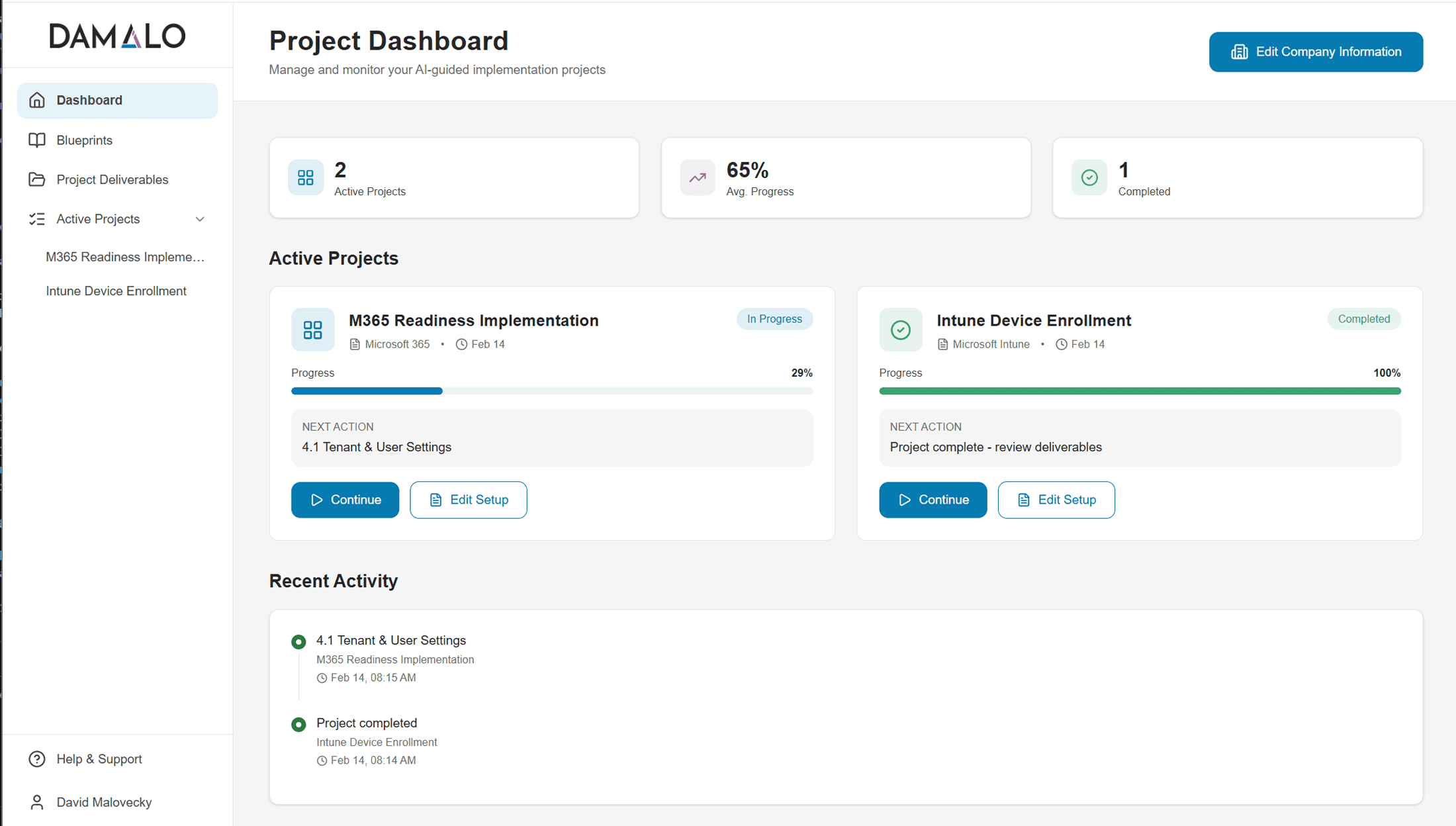Open M365 Readiness Implementation in sidebar tree
The width and height of the screenshot is (1456, 826).
pos(125,257)
